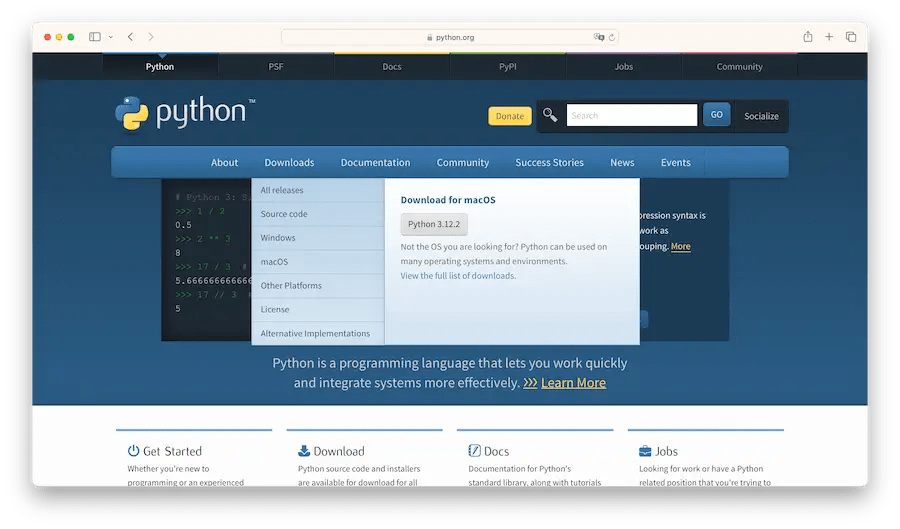Click the Jobs section heading

tap(666, 451)
